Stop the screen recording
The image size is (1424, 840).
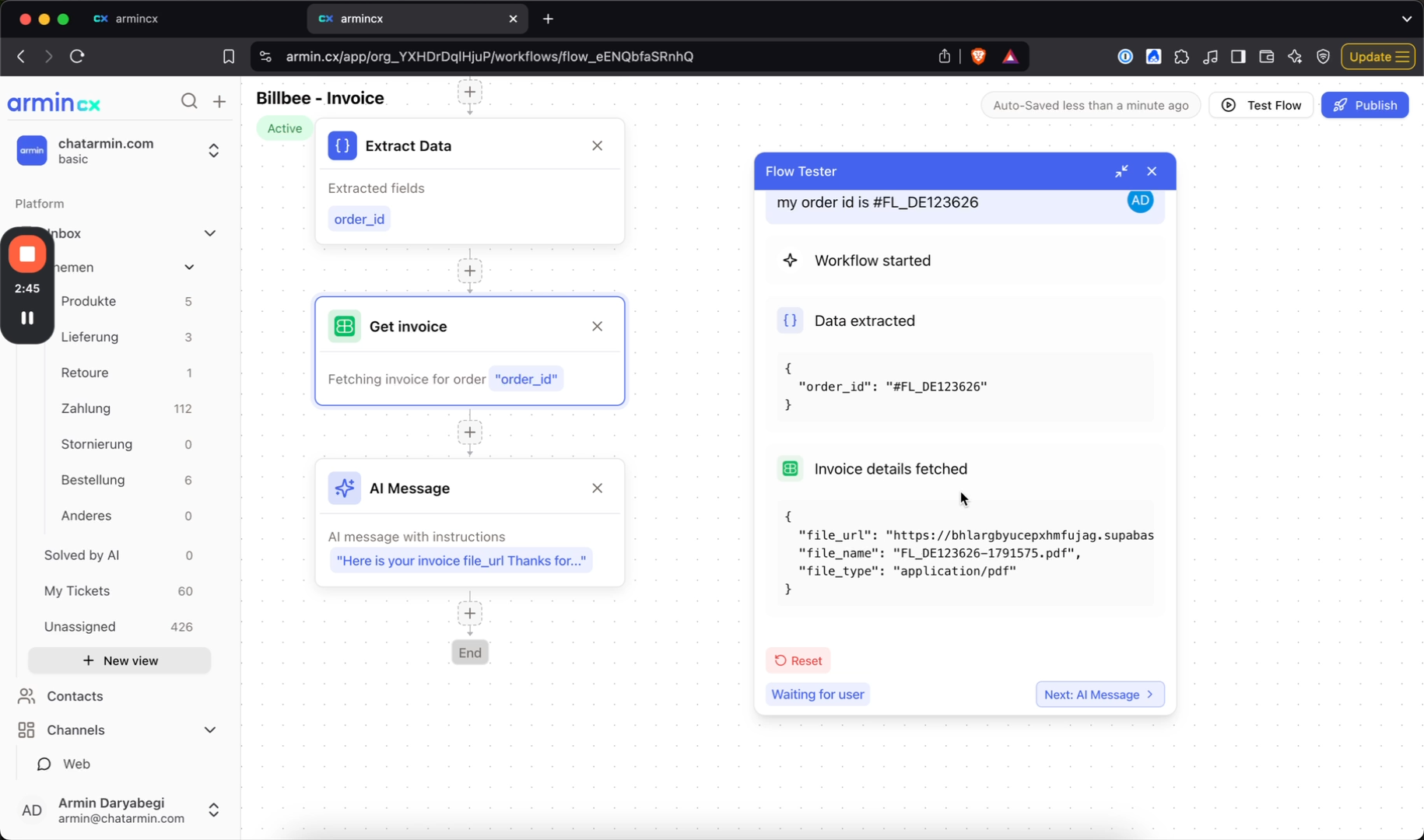(x=27, y=254)
